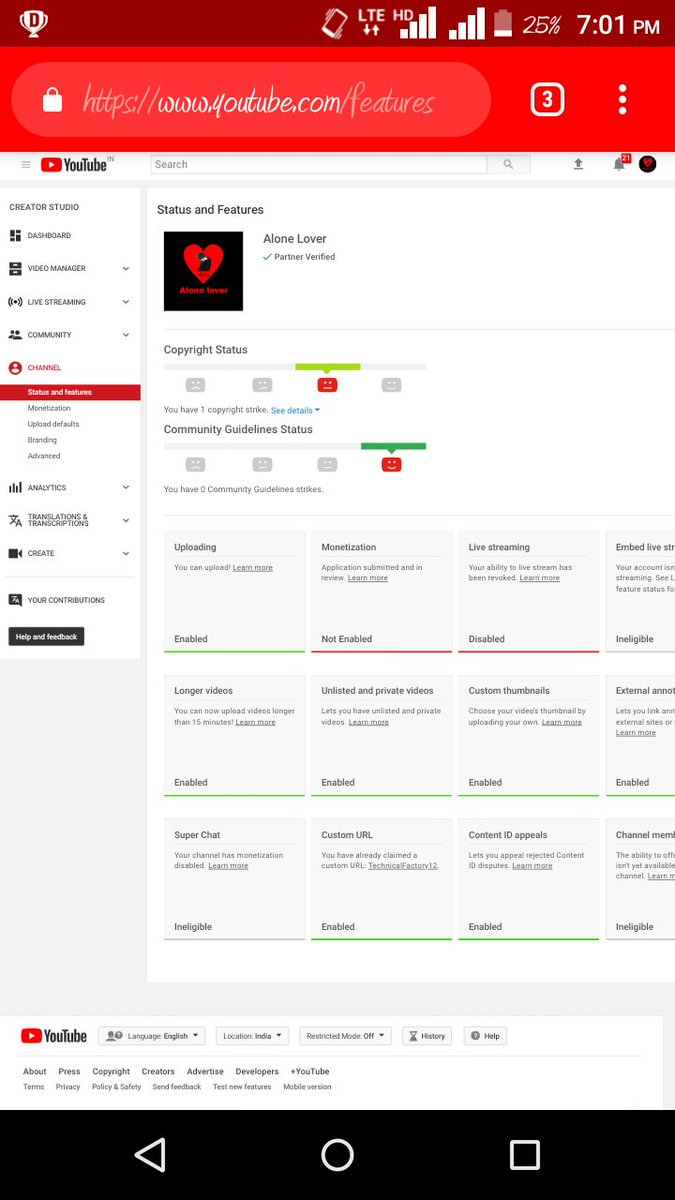Expand Video Manager chevron
The height and width of the screenshot is (1200, 675).
pos(126,268)
